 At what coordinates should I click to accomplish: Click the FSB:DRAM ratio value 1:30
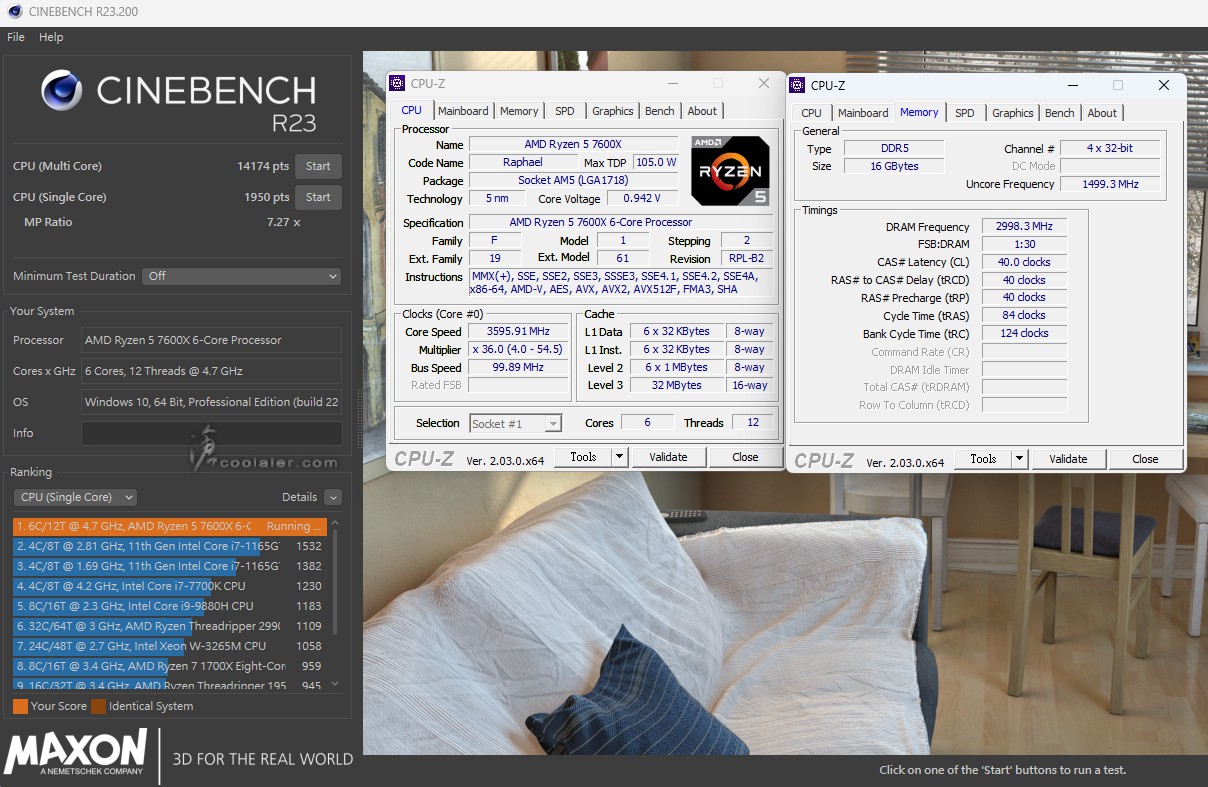click(1024, 244)
